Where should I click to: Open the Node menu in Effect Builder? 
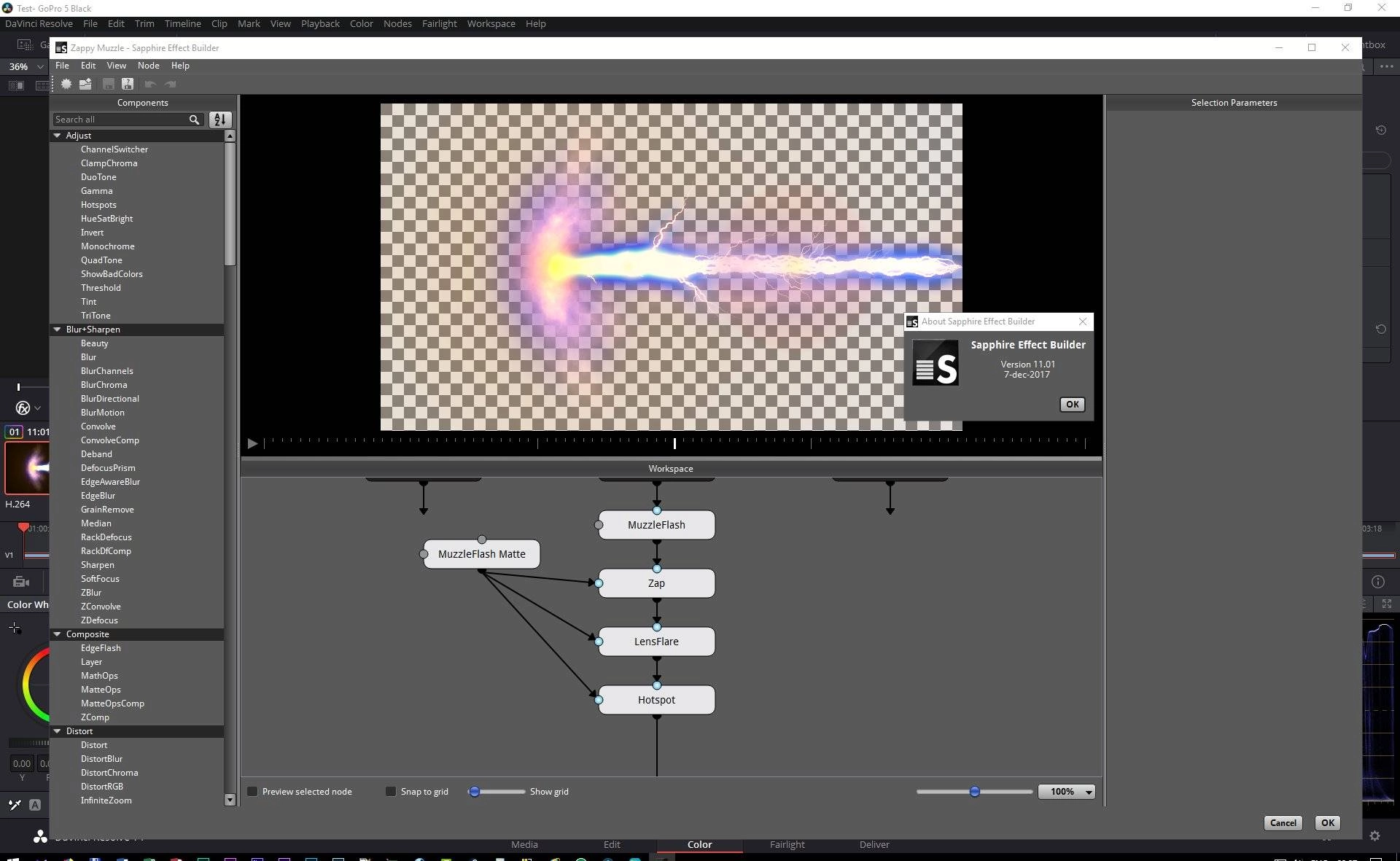click(148, 66)
